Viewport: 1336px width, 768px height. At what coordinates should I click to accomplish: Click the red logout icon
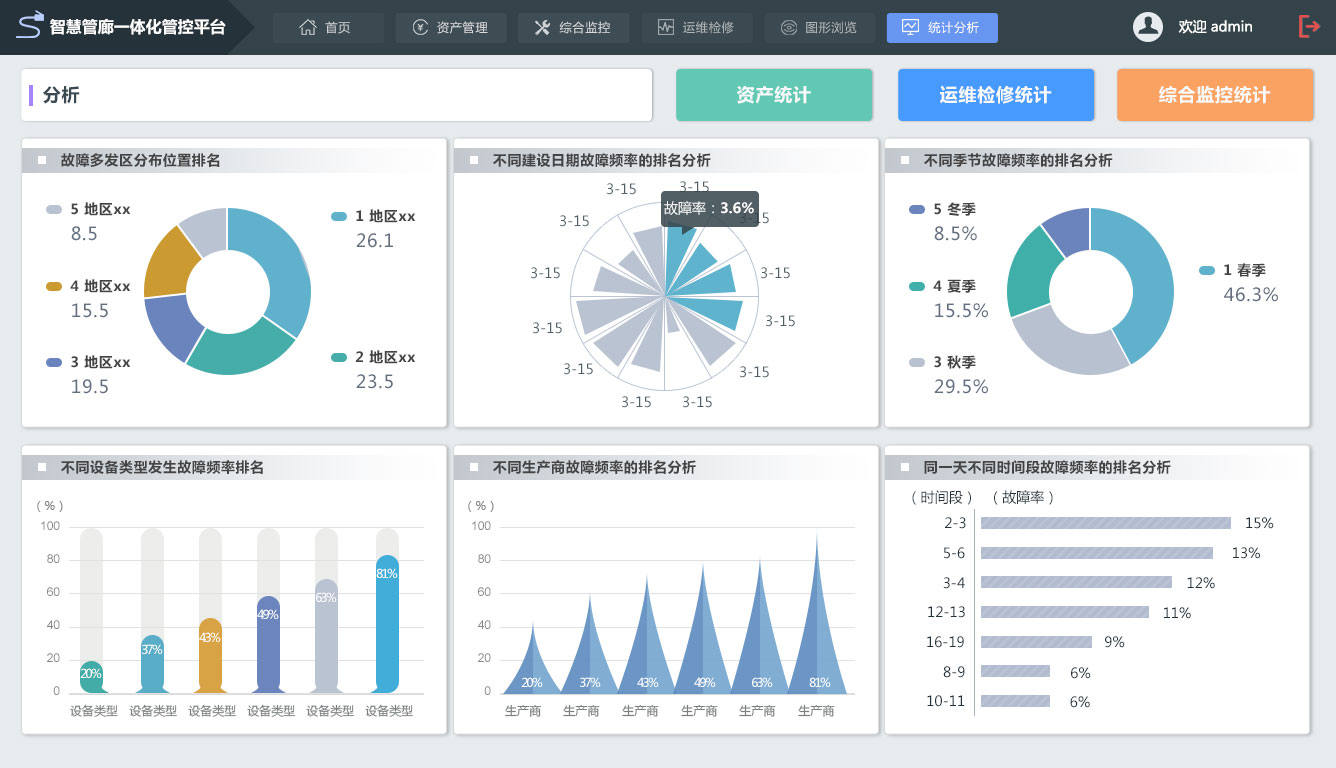pyautogui.click(x=1309, y=27)
